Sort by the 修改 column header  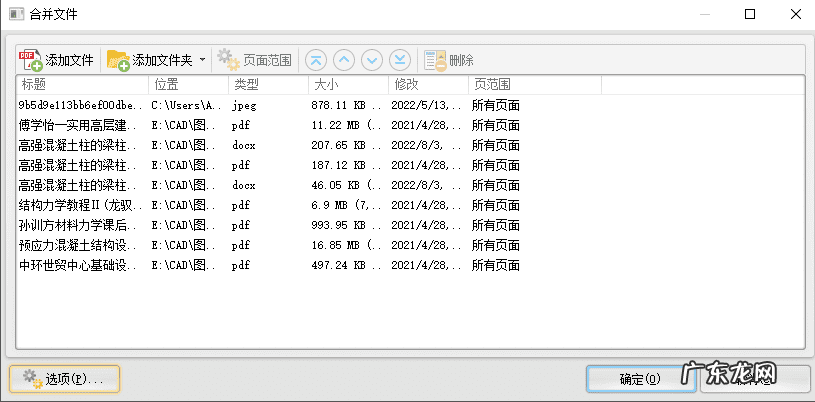(x=429, y=85)
